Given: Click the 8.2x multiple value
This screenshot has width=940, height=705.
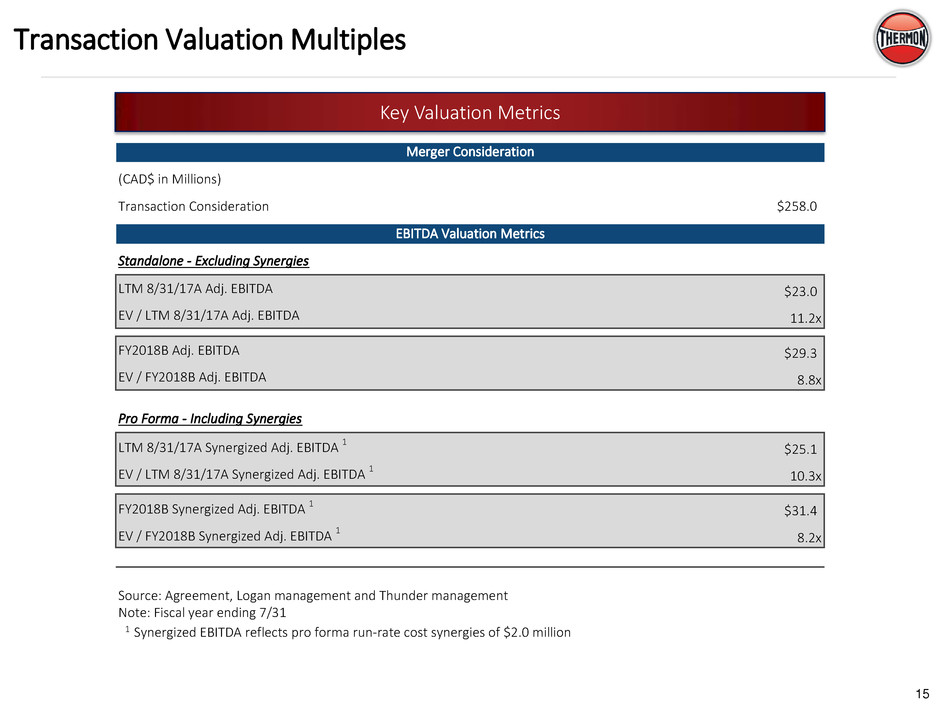Looking at the screenshot, I should [807, 537].
